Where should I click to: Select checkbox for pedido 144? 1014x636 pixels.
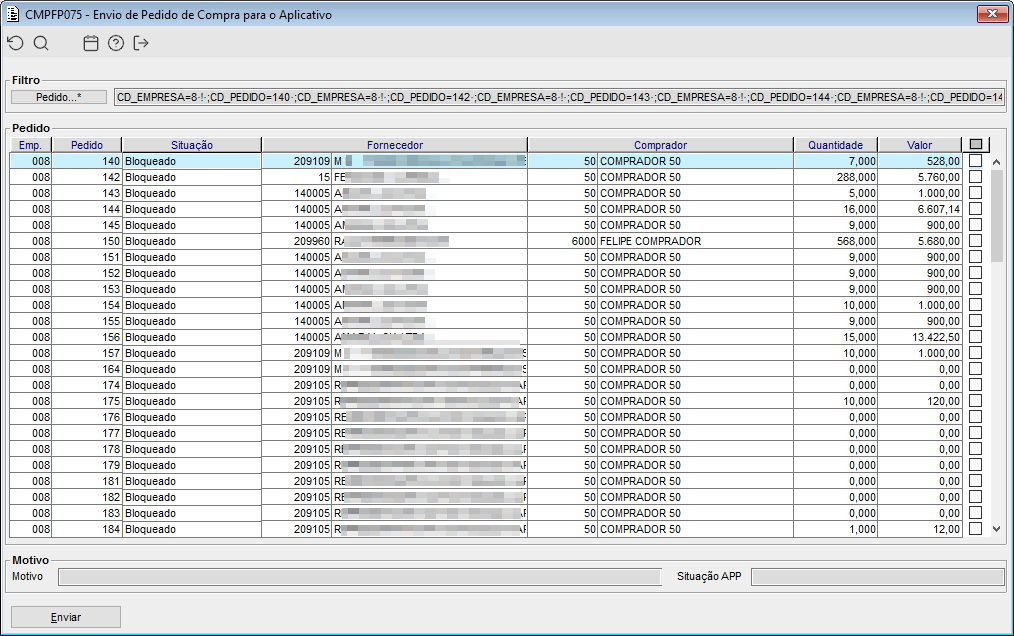975,209
